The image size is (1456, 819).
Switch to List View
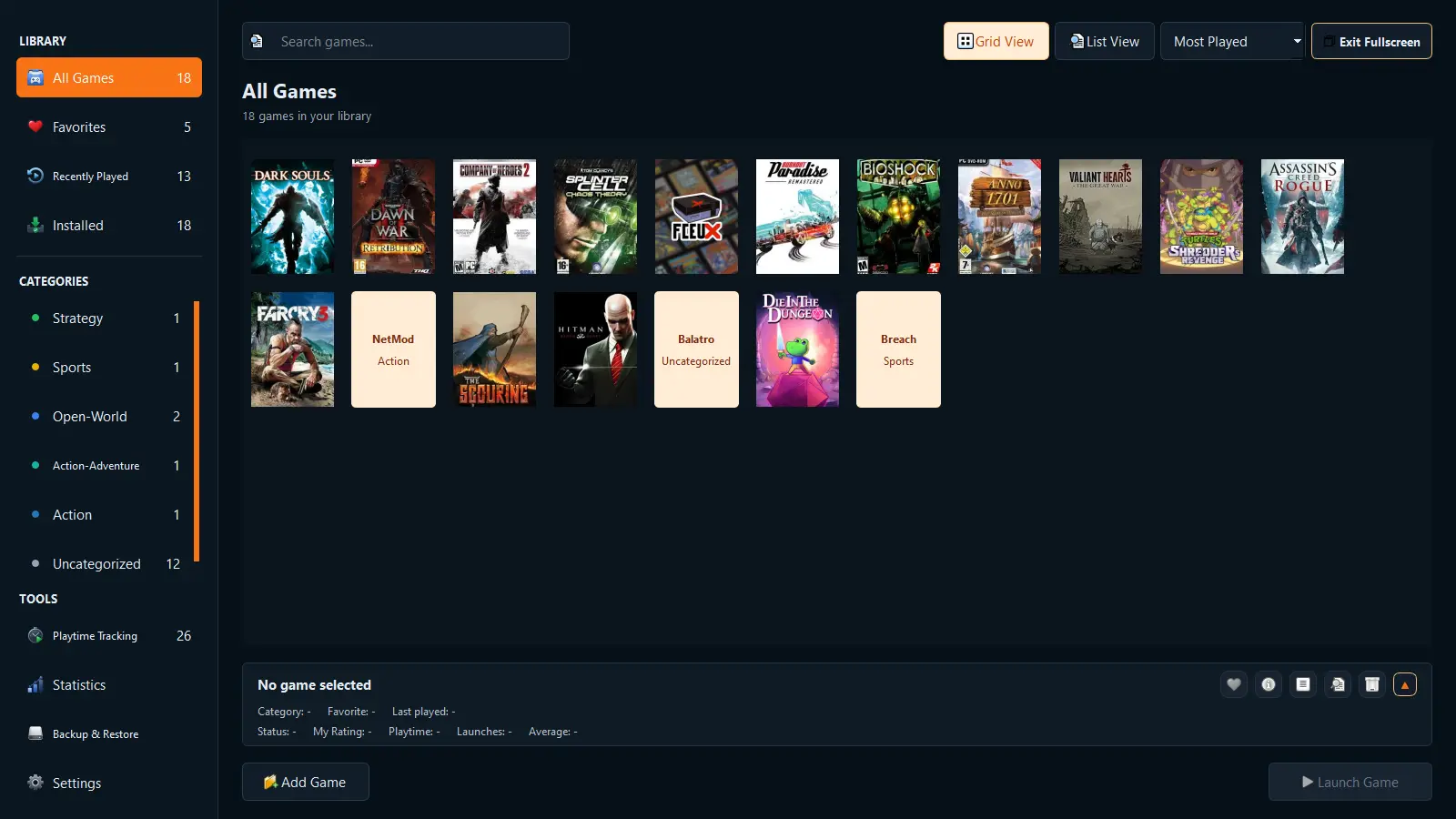(x=1105, y=41)
